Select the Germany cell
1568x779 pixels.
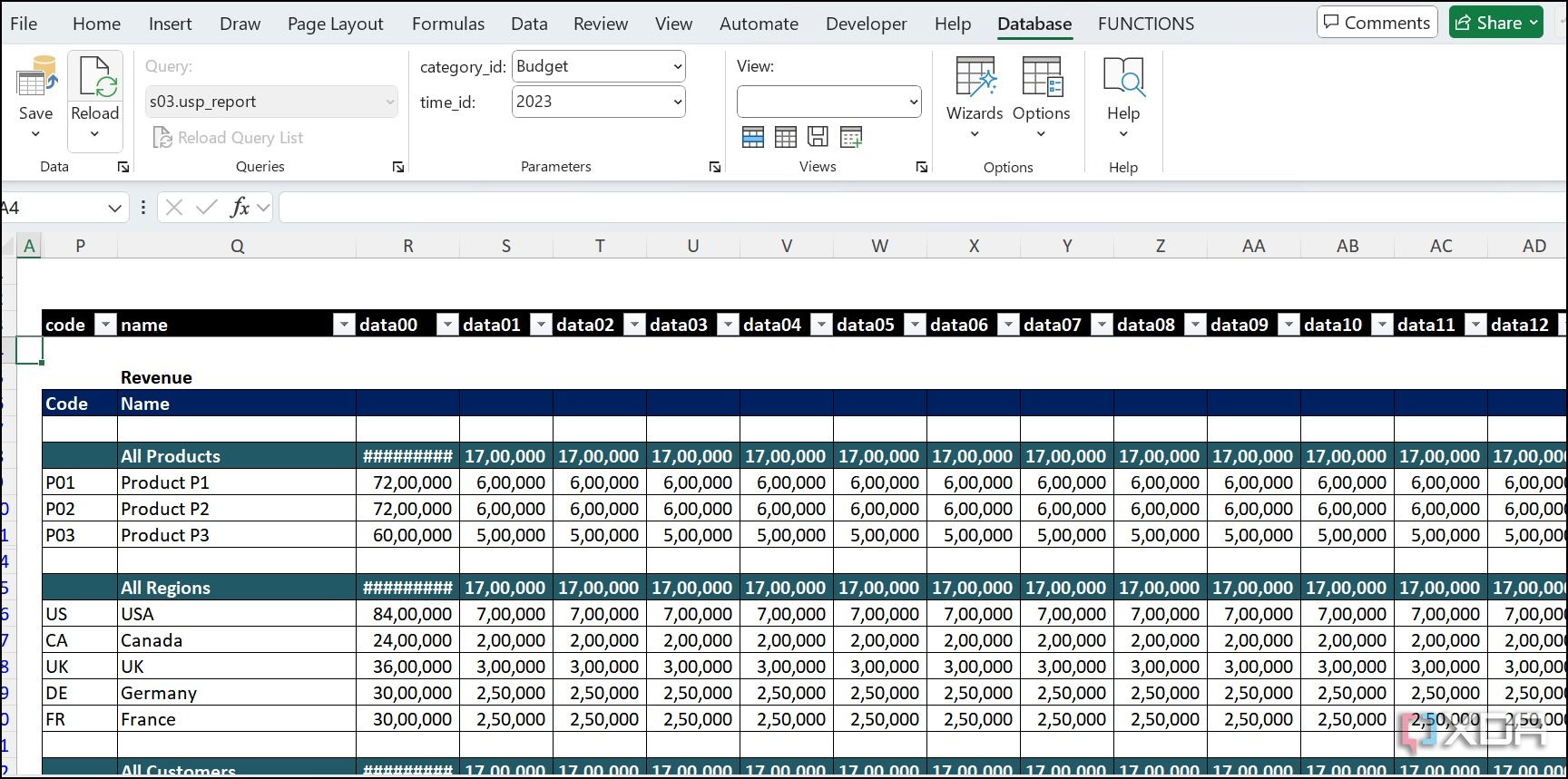(x=237, y=693)
